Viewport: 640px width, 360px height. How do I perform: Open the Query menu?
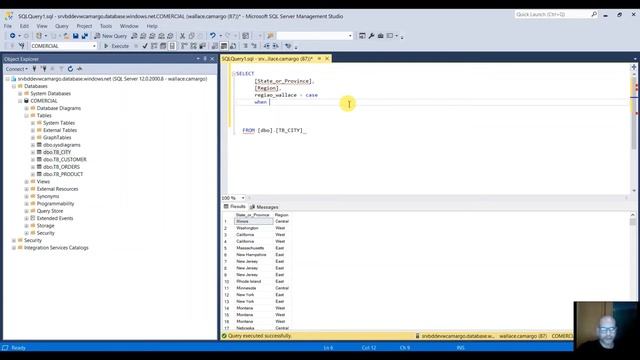(x=62, y=26)
